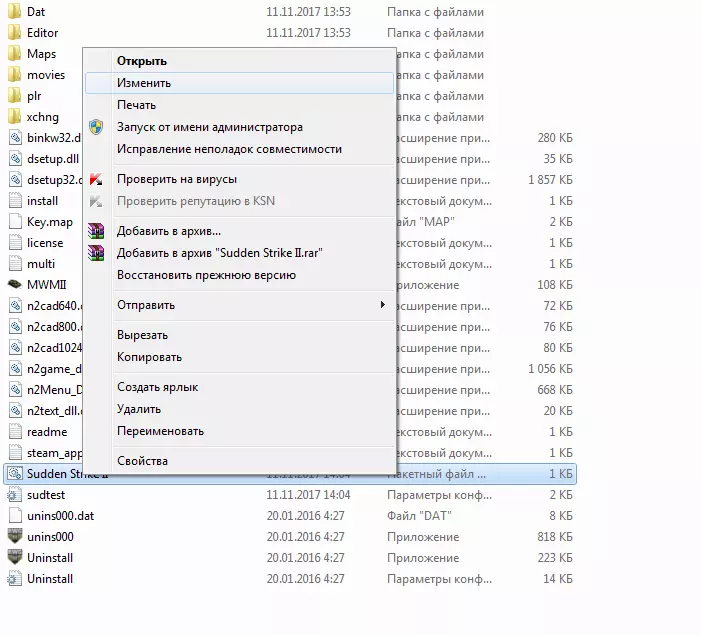Select the Maps folder icon
701x635 pixels.
pos(15,54)
